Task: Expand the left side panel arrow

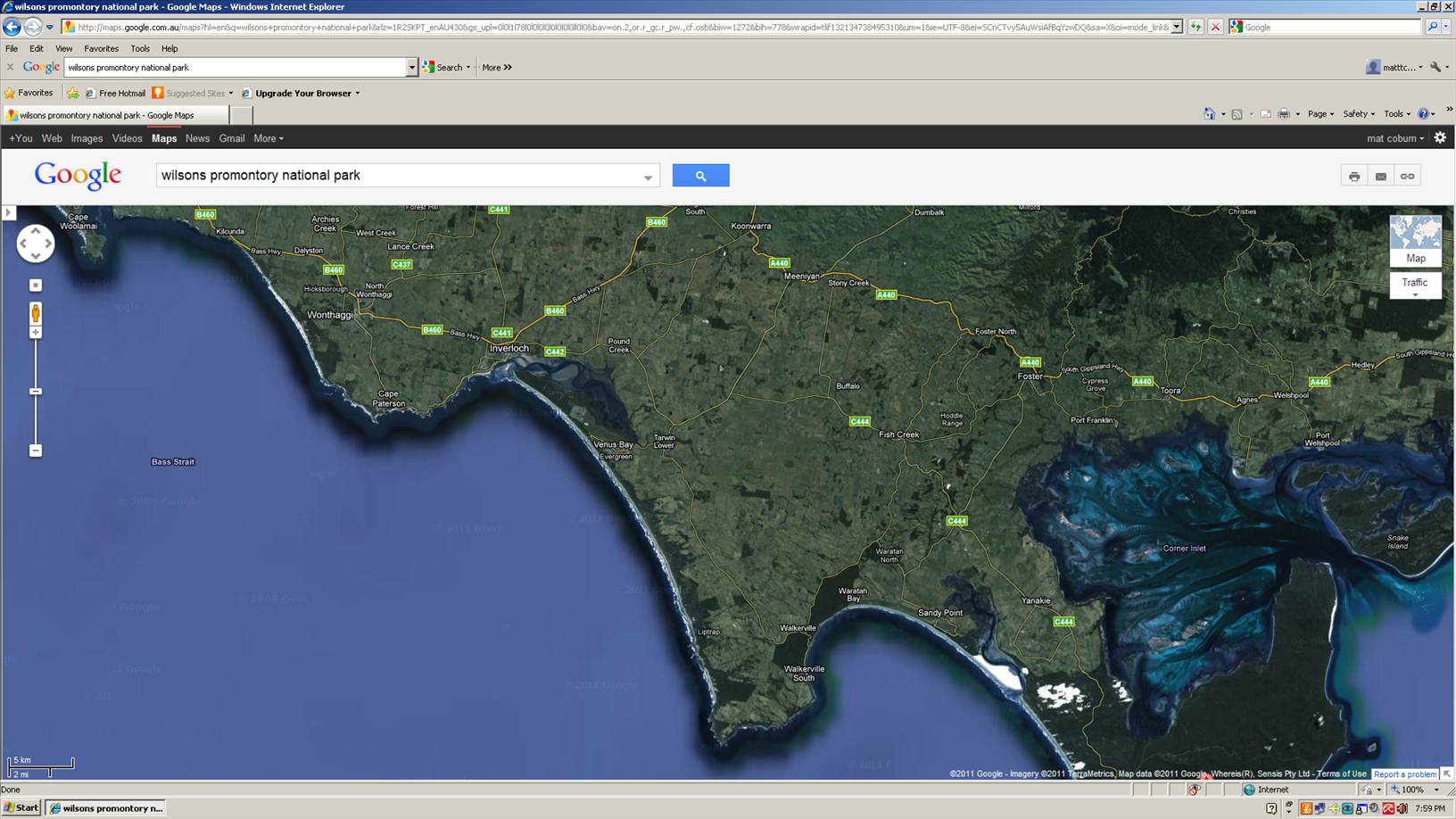Action: pos(8,212)
